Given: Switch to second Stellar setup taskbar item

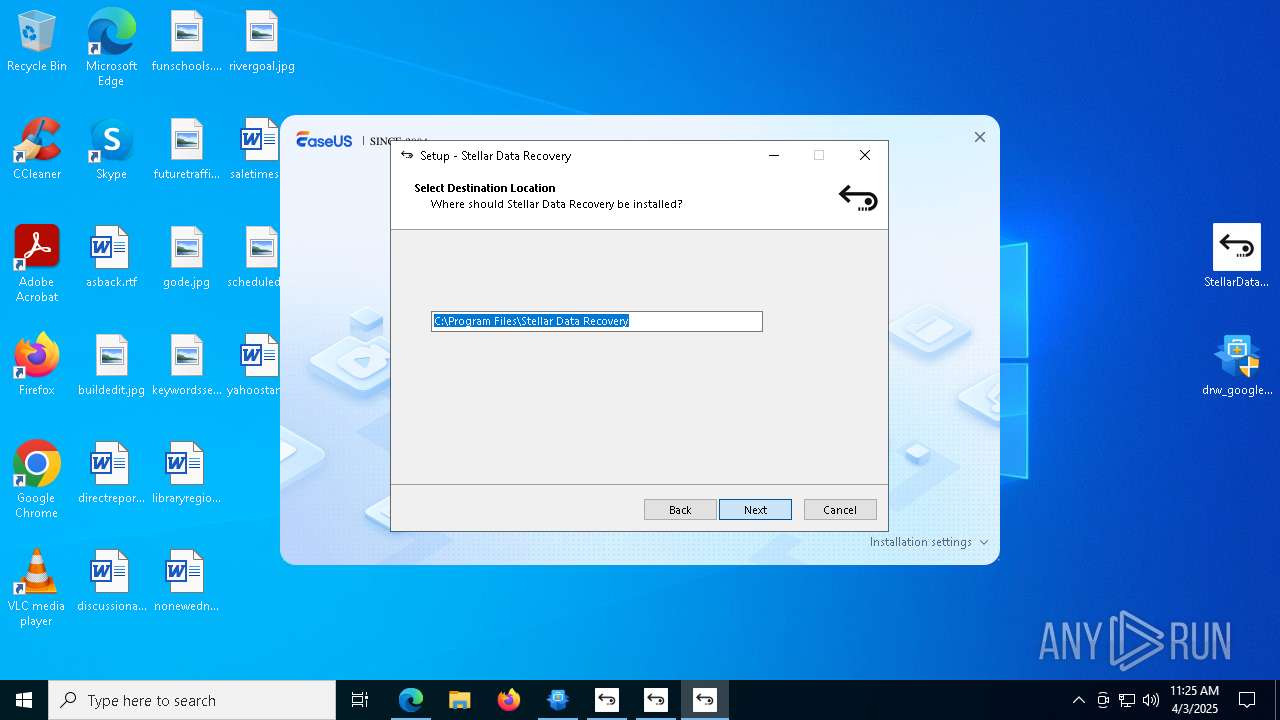Looking at the screenshot, I should 656,700.
